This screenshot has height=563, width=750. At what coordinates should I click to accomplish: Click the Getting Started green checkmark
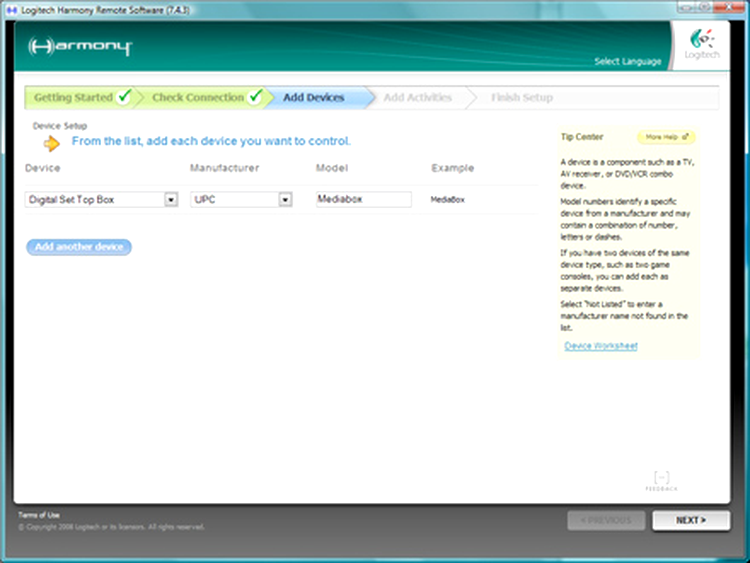124,97
